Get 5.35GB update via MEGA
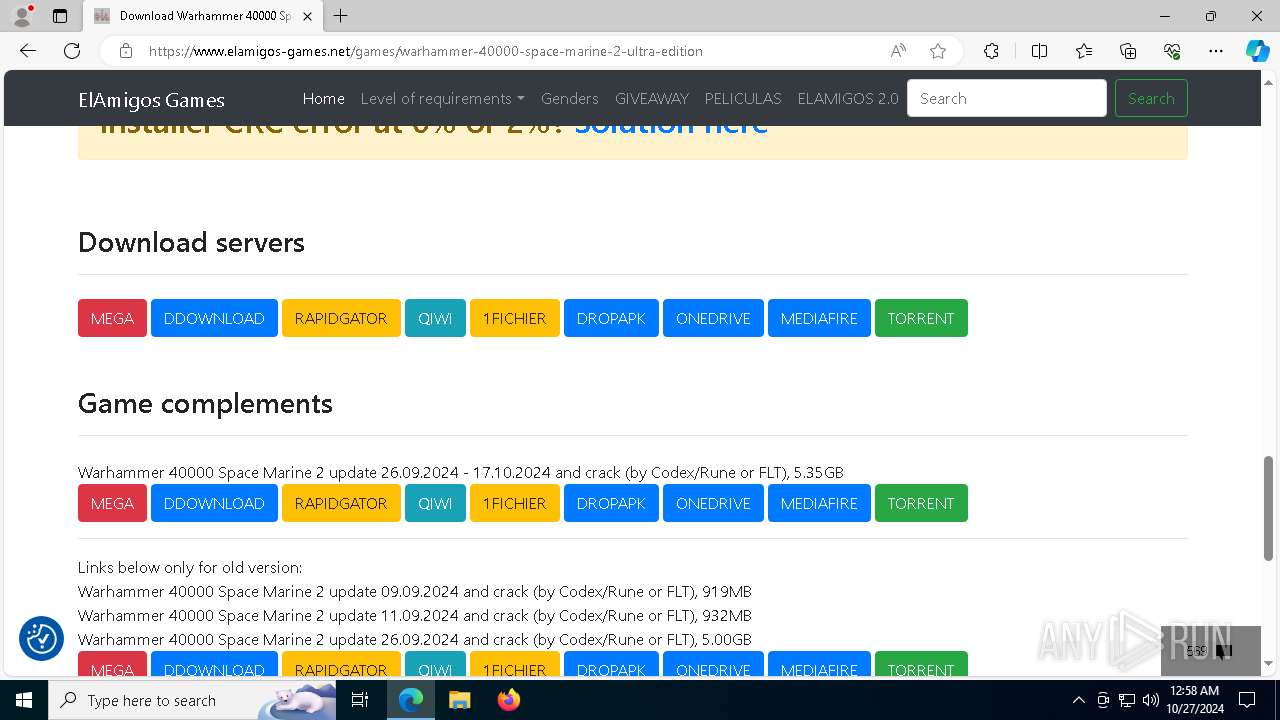Image resolution: width=1280 pixels, height=720 pixels. click(x=112, y=503)
